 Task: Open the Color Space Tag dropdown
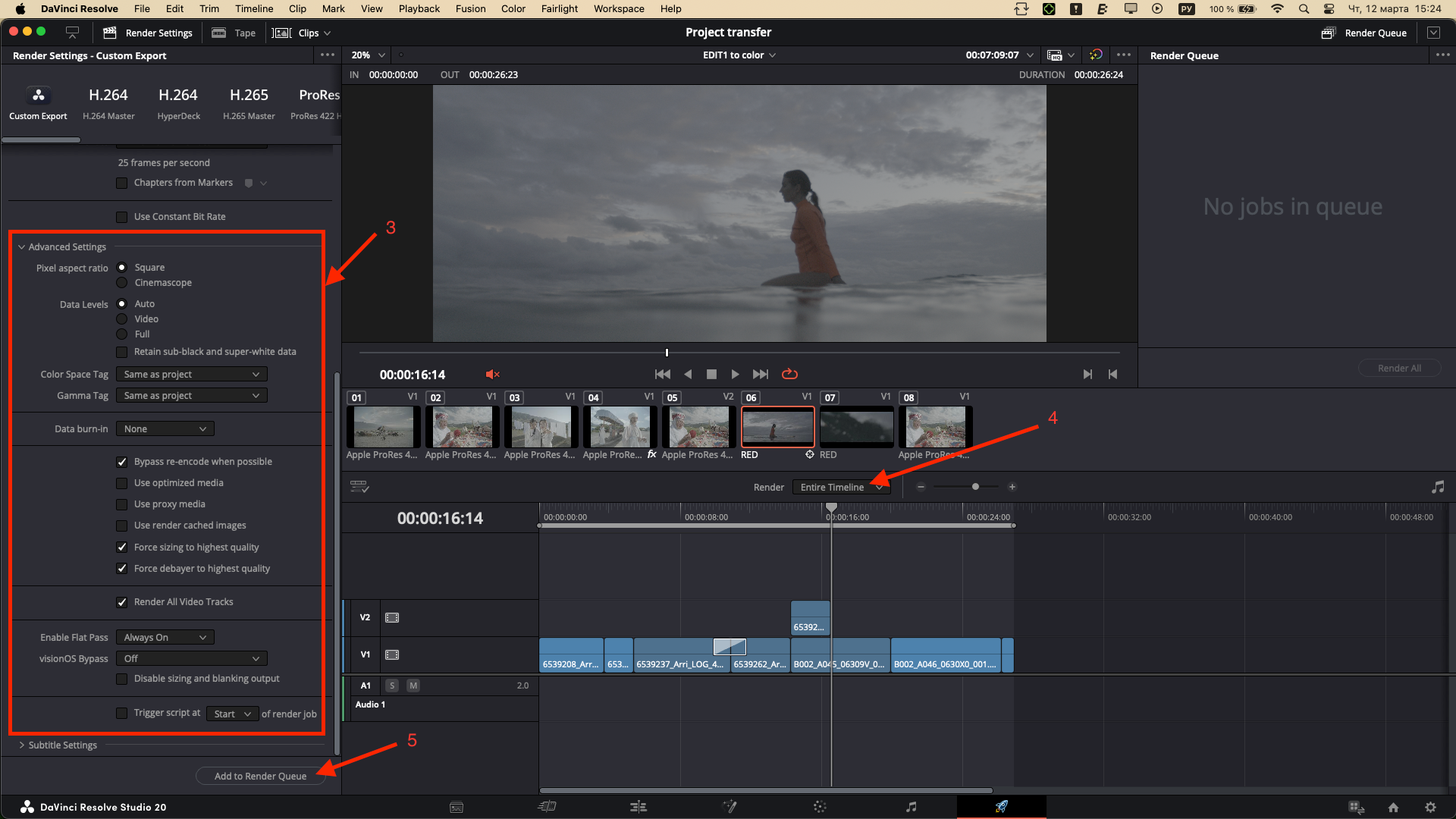pos(191,375)
